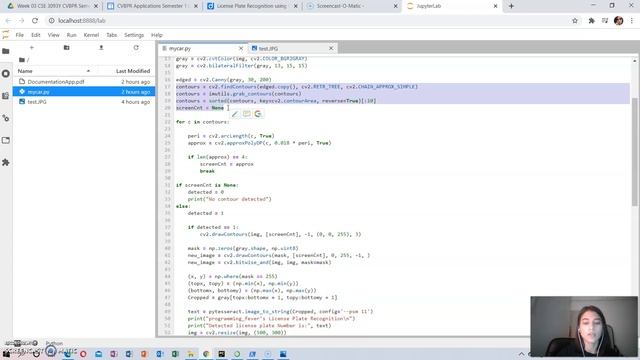Open the Extension Manager puzzle icon
640x360 pixels.
click(x=6, y=162)
